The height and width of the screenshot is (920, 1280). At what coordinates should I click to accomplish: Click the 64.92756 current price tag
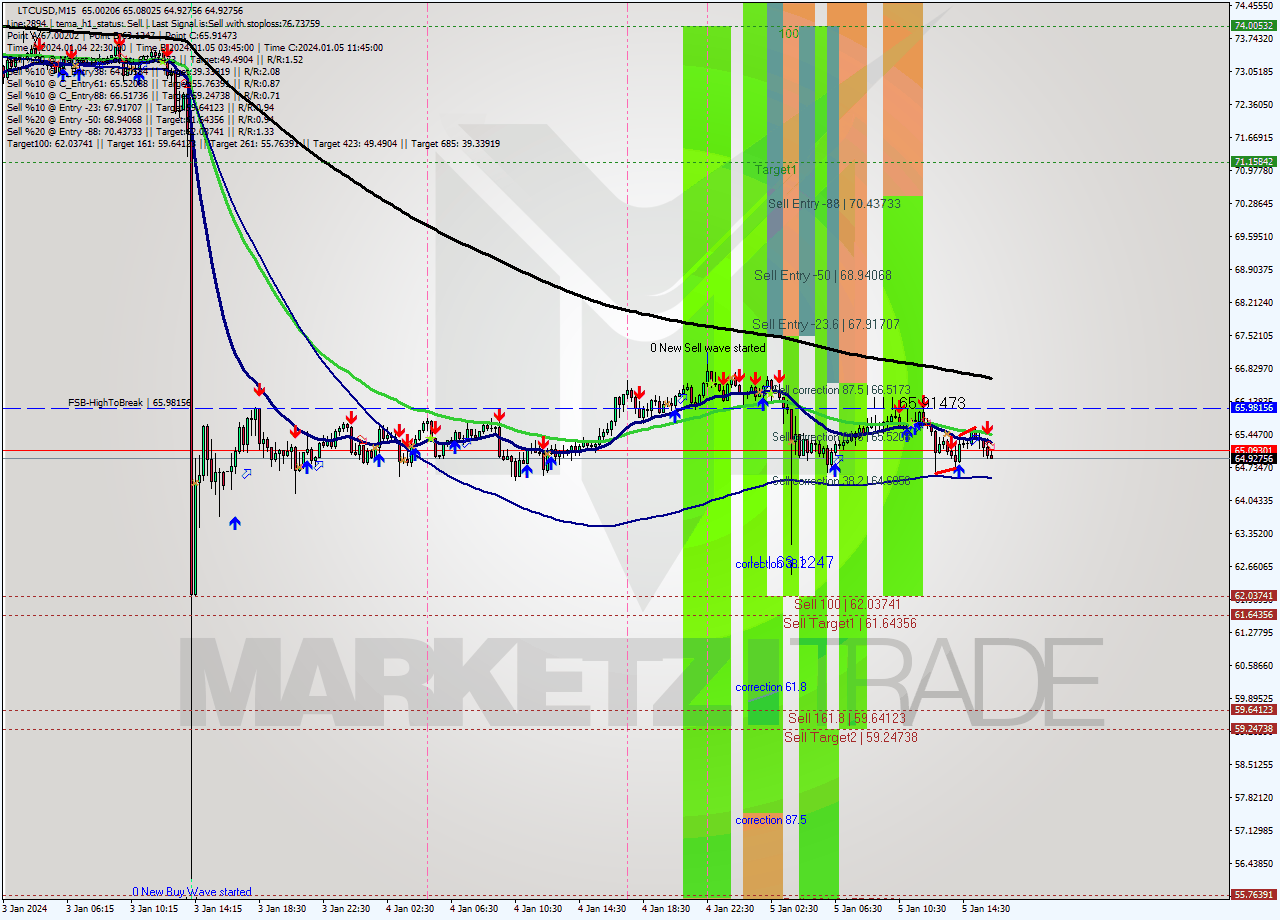[x=1254, y=459]
